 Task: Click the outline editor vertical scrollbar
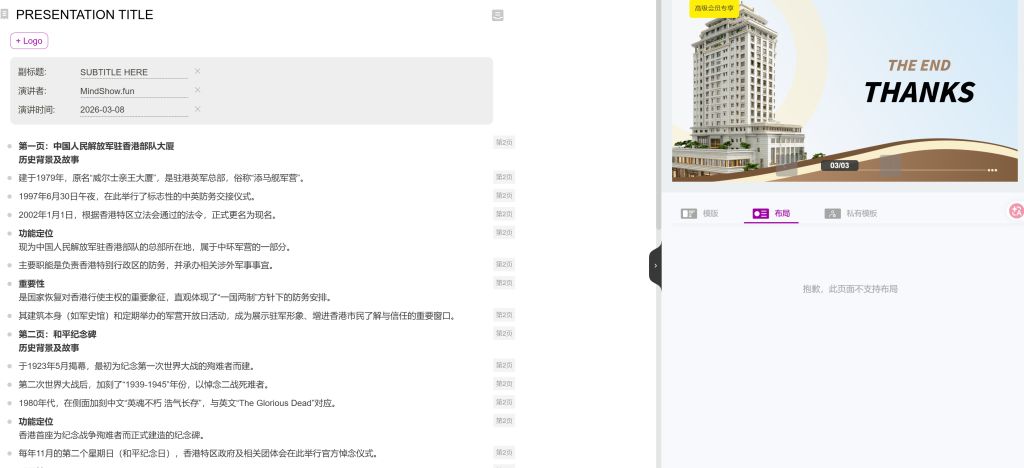coord(658,114)
